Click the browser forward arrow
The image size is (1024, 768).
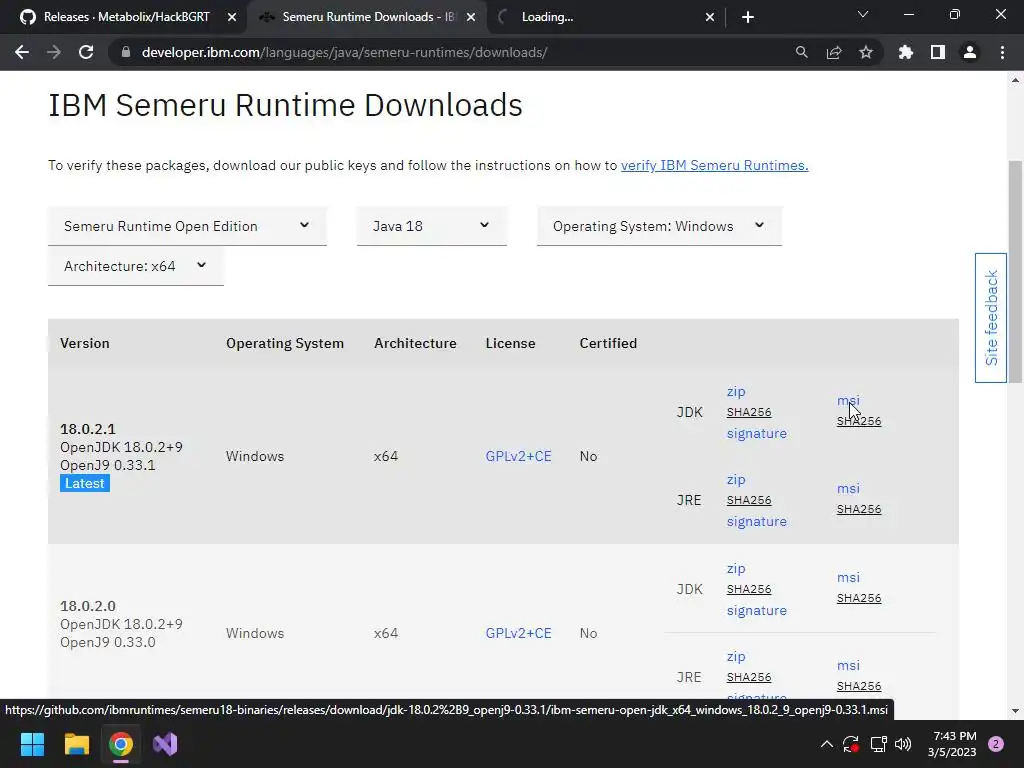(x=54, y=52)
